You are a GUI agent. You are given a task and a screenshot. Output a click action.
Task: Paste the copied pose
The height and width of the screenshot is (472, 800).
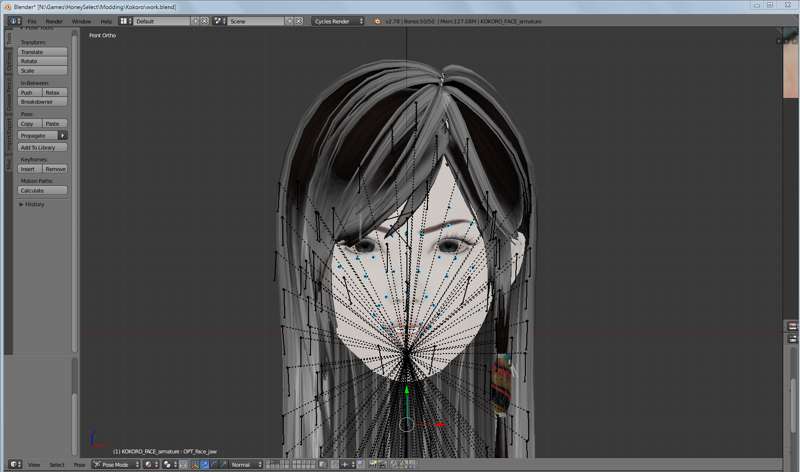(55, 123)
